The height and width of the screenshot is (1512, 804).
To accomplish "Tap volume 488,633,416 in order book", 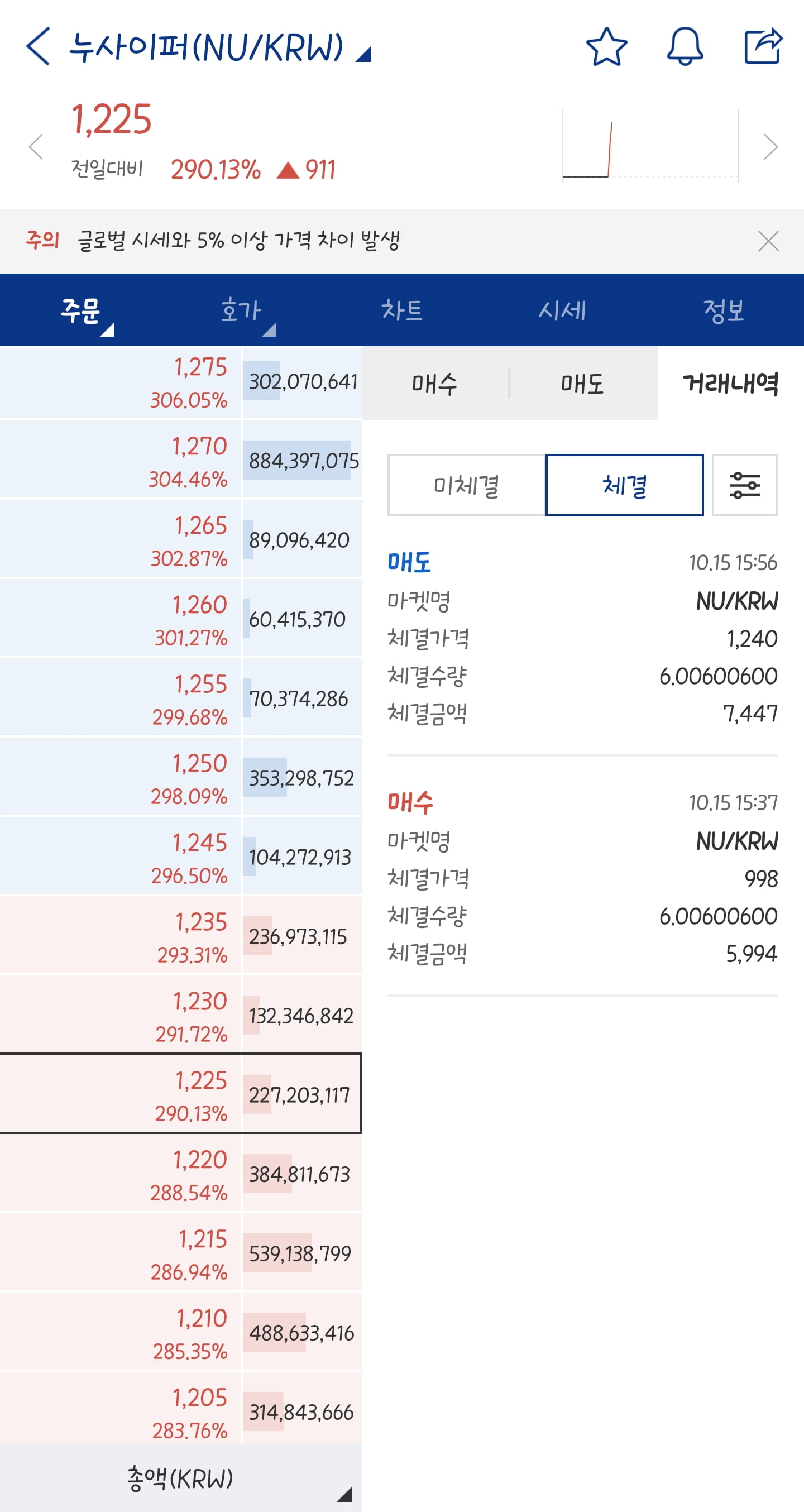I will coord(303,1332).
